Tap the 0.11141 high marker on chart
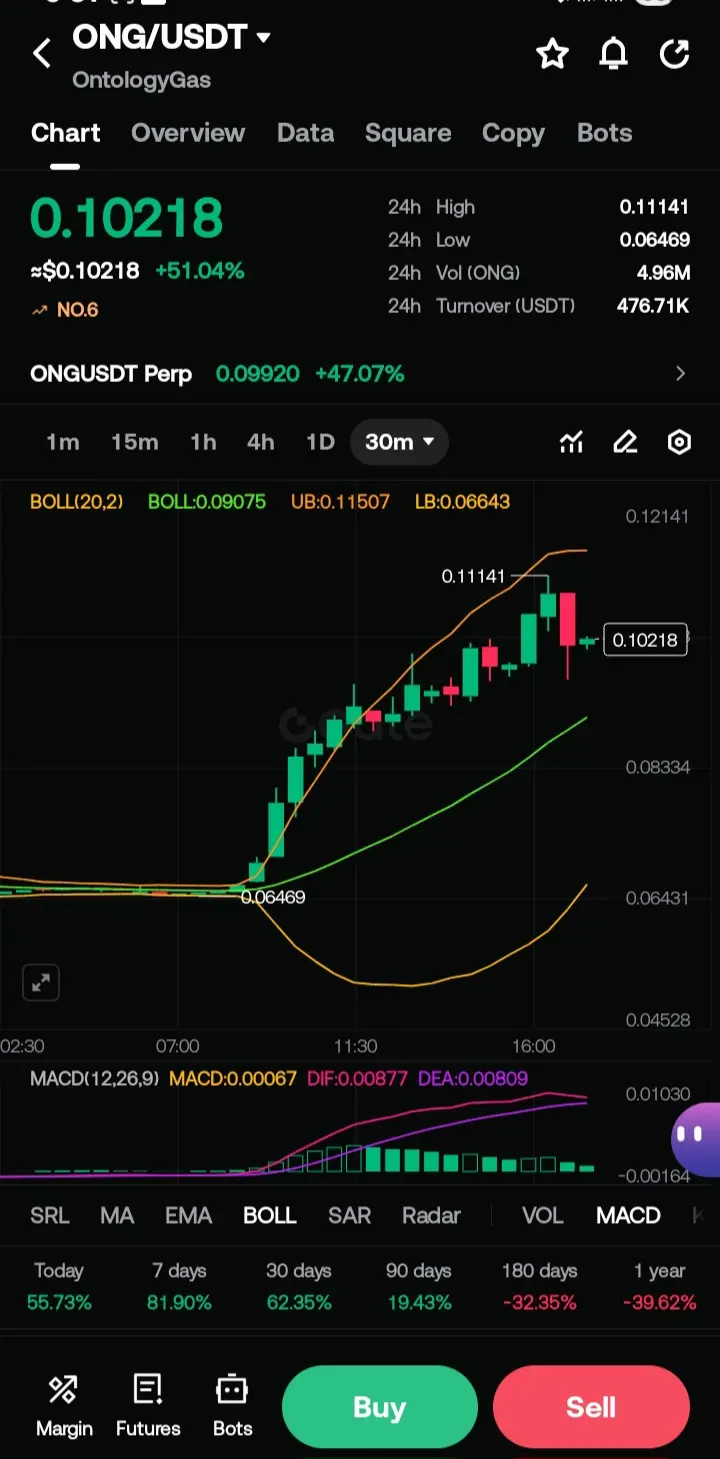Viewport: 720px width, 1459px height. click(x=474, y=576)
